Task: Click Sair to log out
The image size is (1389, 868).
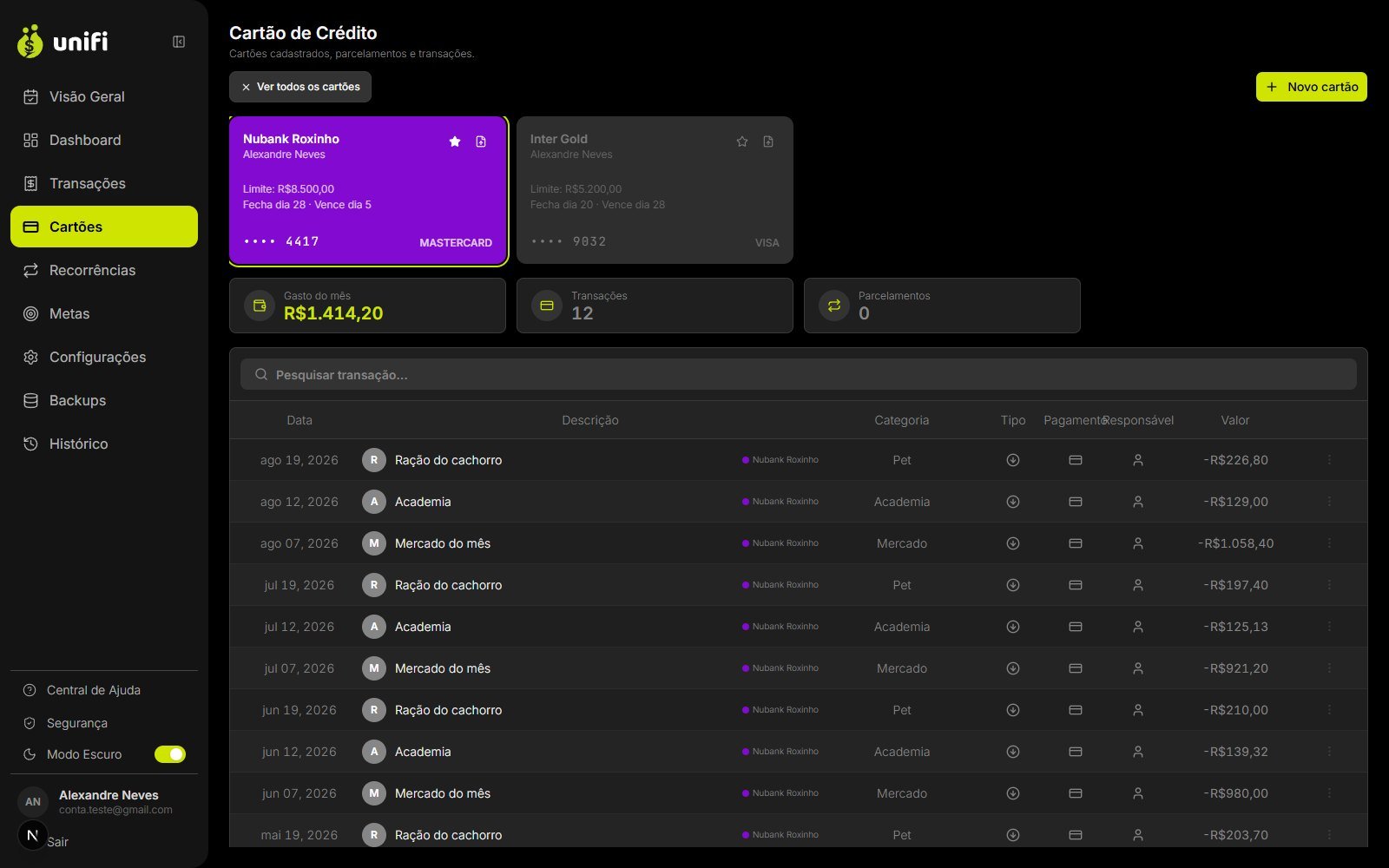Action: [x=57, y=842]
